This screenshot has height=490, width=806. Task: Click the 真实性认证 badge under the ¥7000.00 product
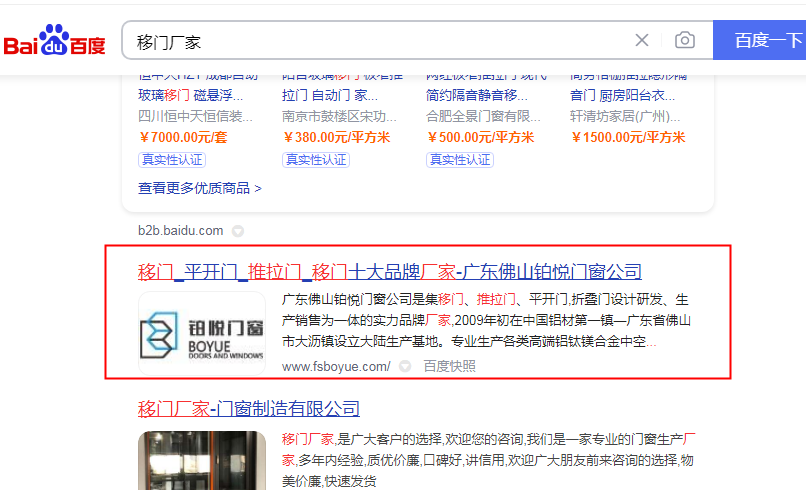pyautogui.click(x=171, y=160)
